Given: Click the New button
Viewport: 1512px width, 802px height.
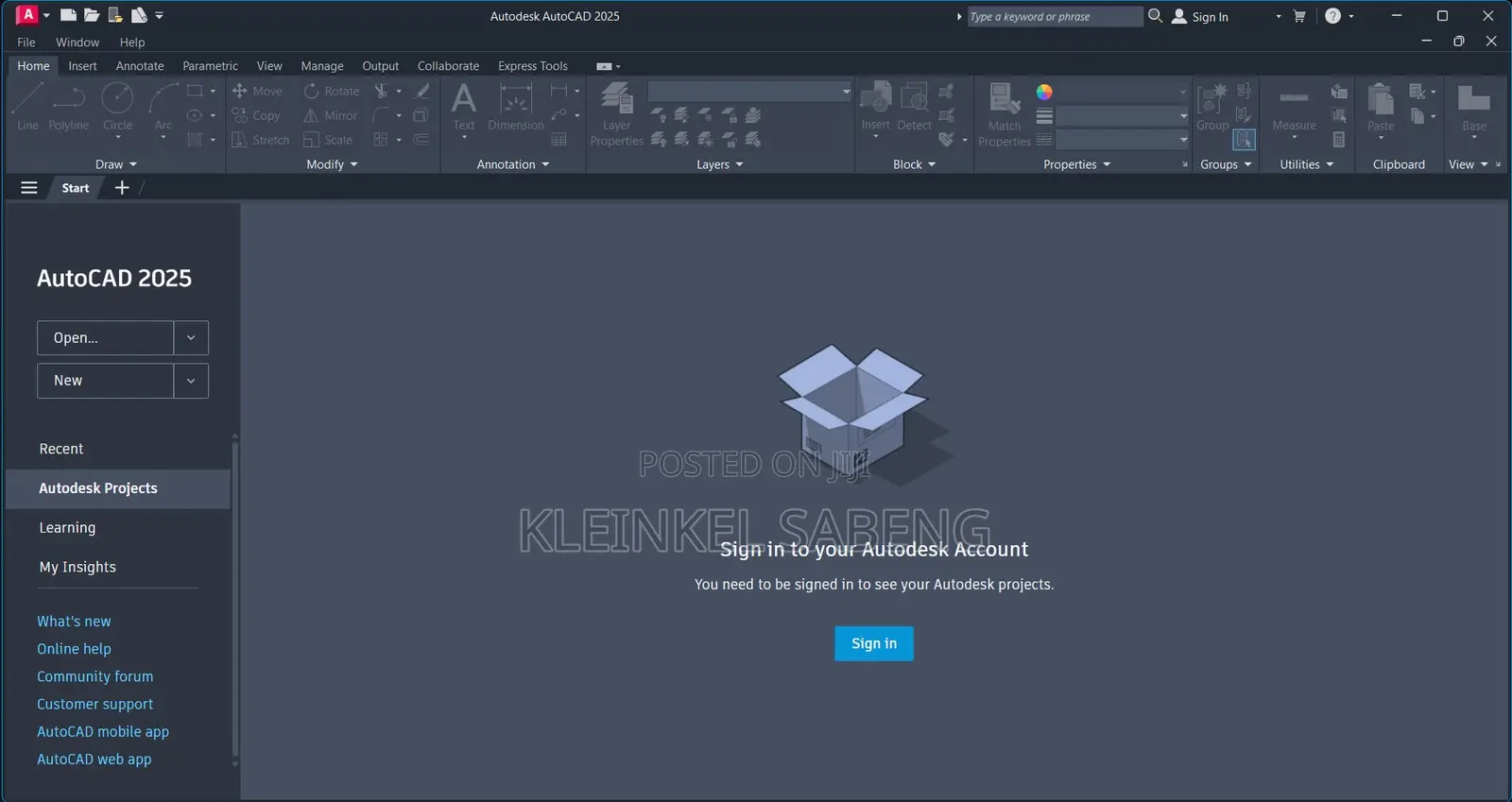Looking at the screenshot, I should coord(105,381).
